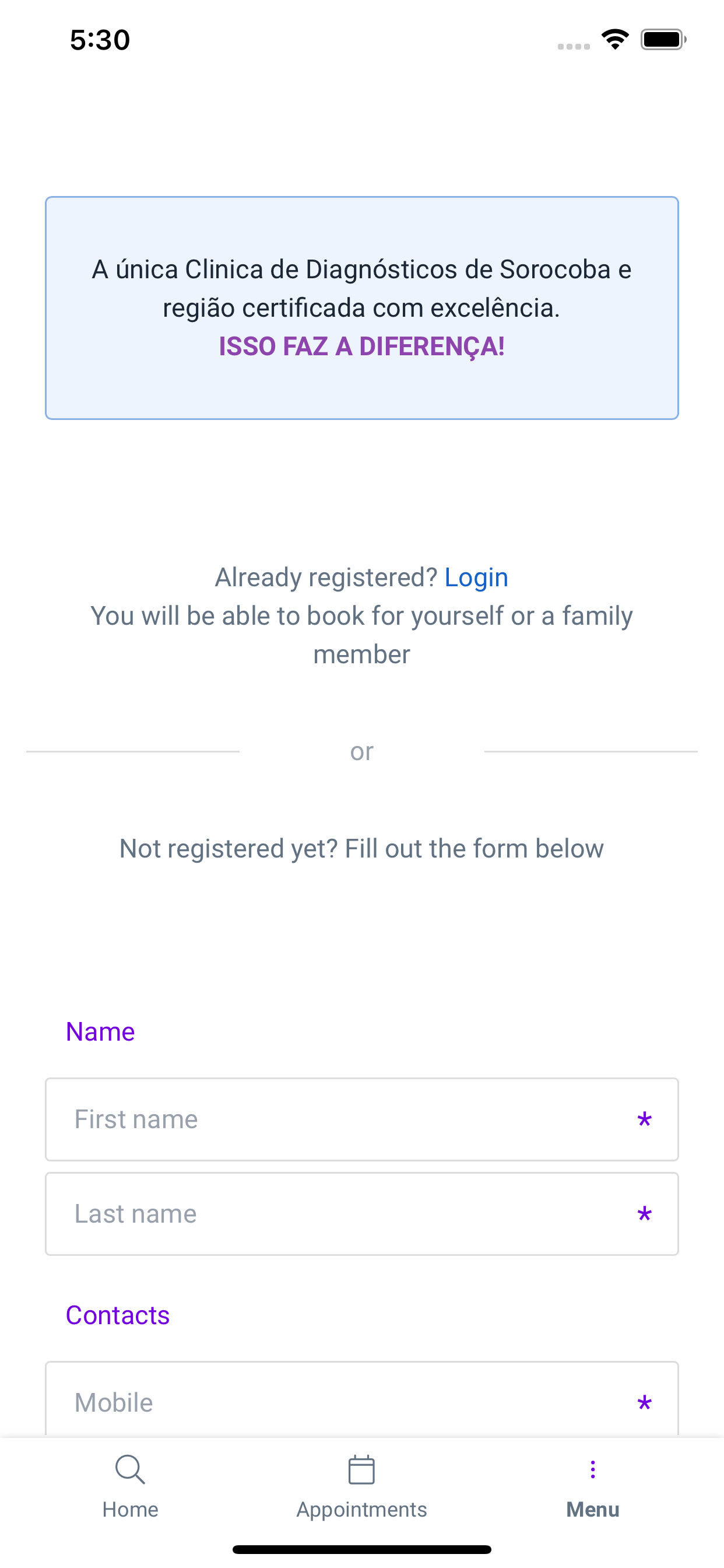The width and height of the screenshot is (724, 1568).
Task: Click the Contacts section heading
Action: [x=117, y=1315]
